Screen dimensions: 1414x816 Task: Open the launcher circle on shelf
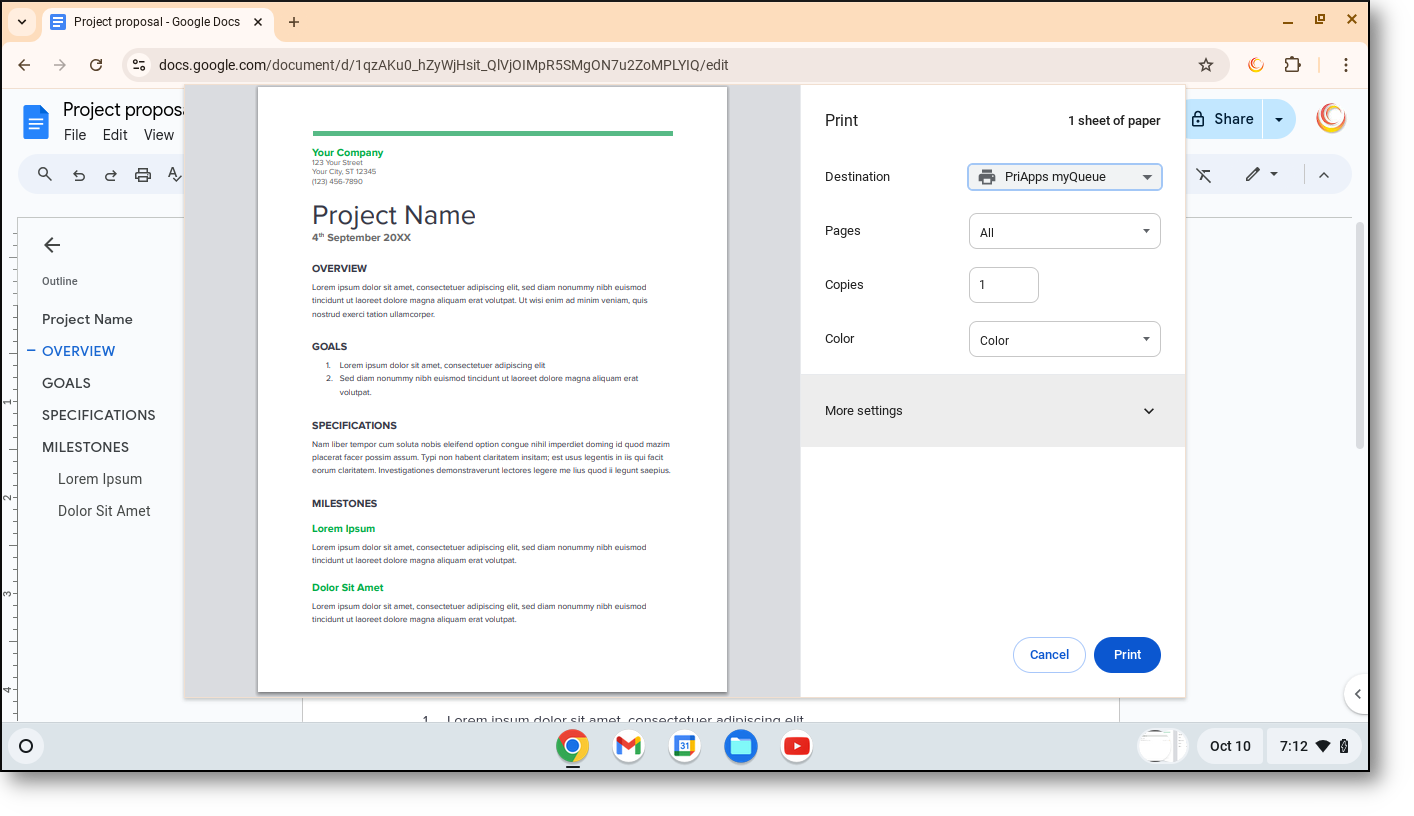(26, 746)
